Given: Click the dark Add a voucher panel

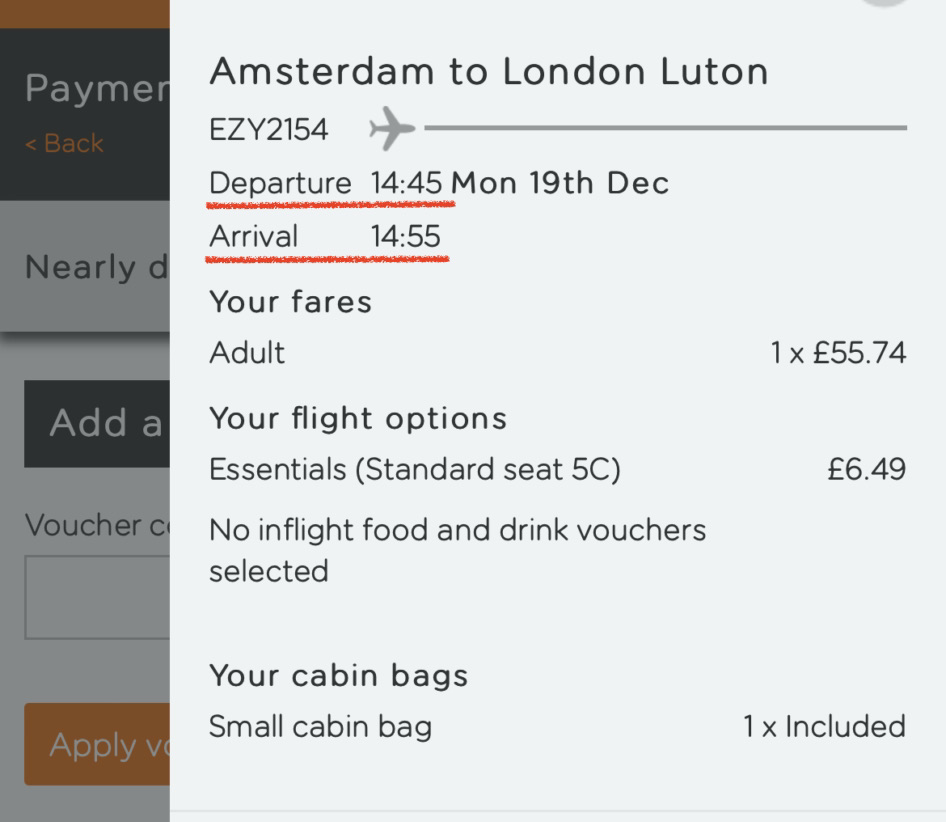Looking at the screenshot, I should [x=97, y=424].
